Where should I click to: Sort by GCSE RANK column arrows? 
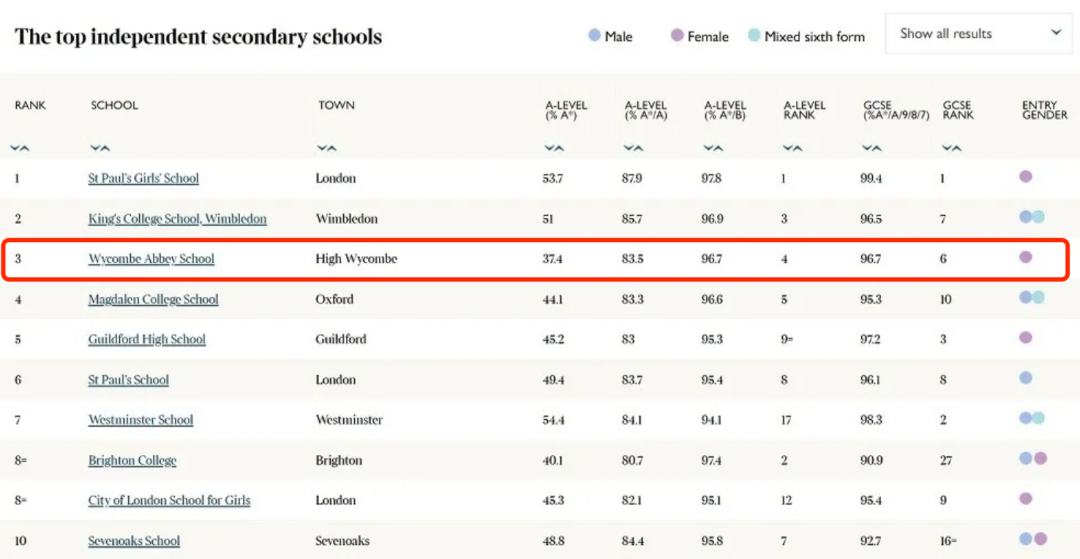point(952,148)
